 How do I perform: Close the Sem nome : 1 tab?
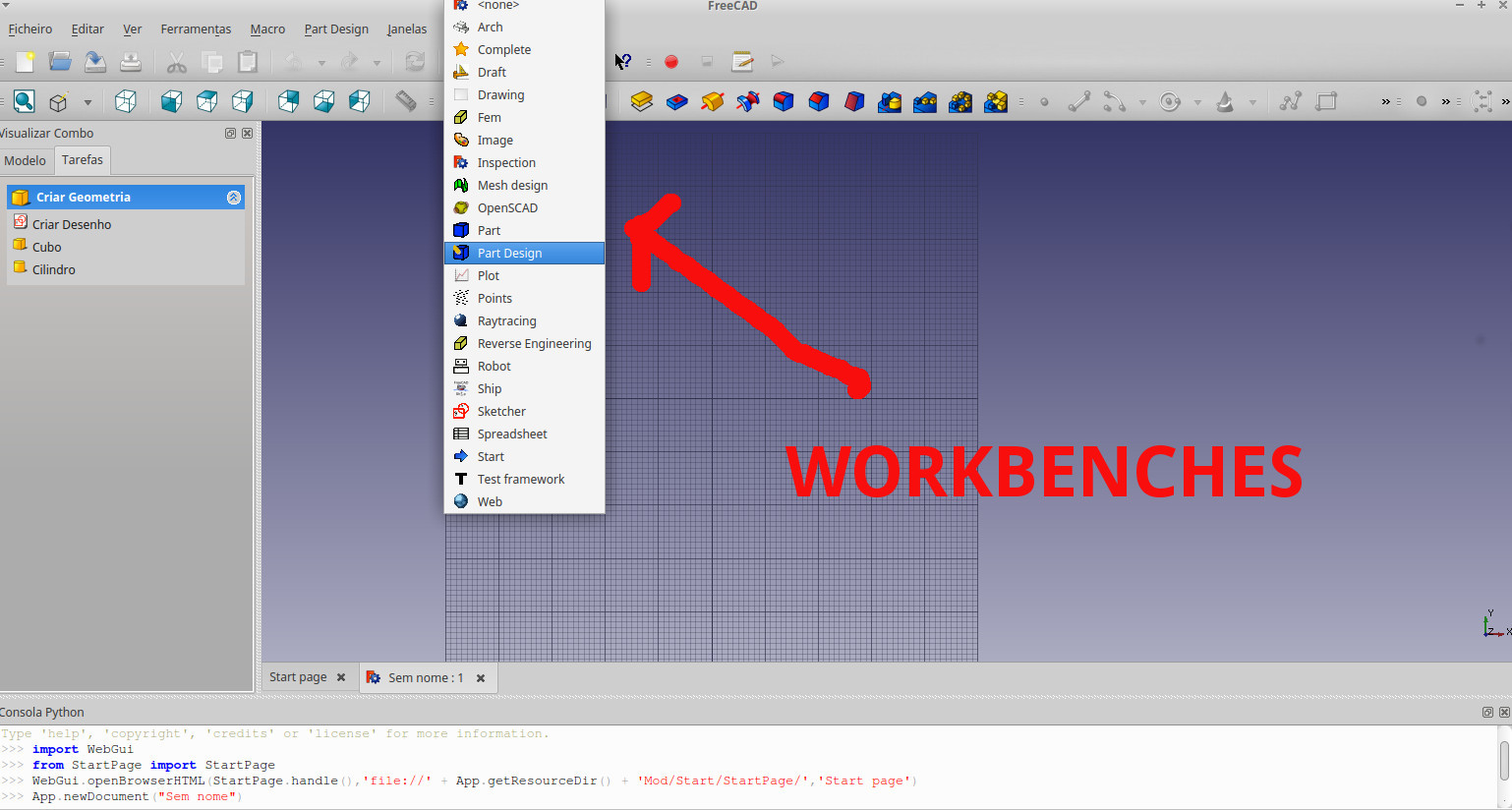pyautogui.click(x=481, y=678)
